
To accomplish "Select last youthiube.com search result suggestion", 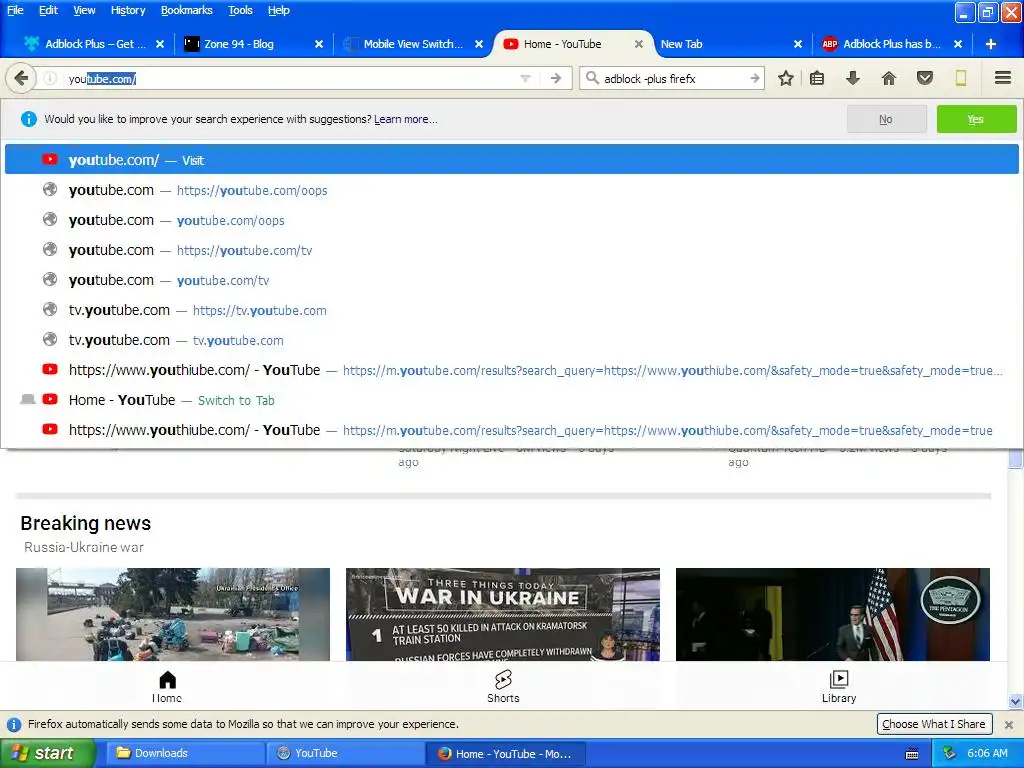I will coord(511,430).
